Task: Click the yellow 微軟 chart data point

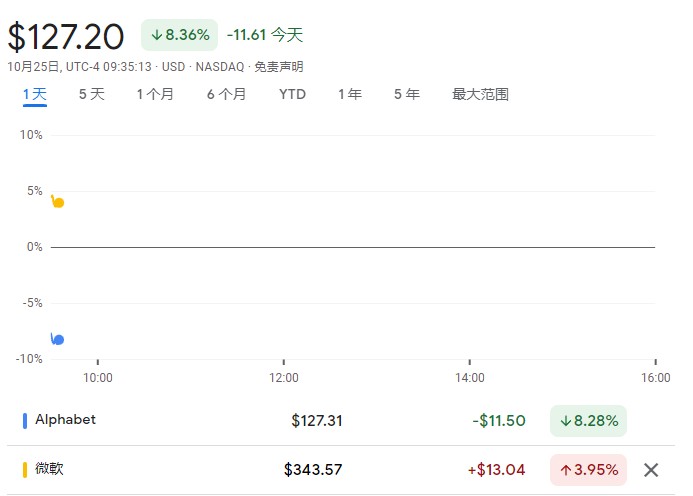Action: click(58, 203)
